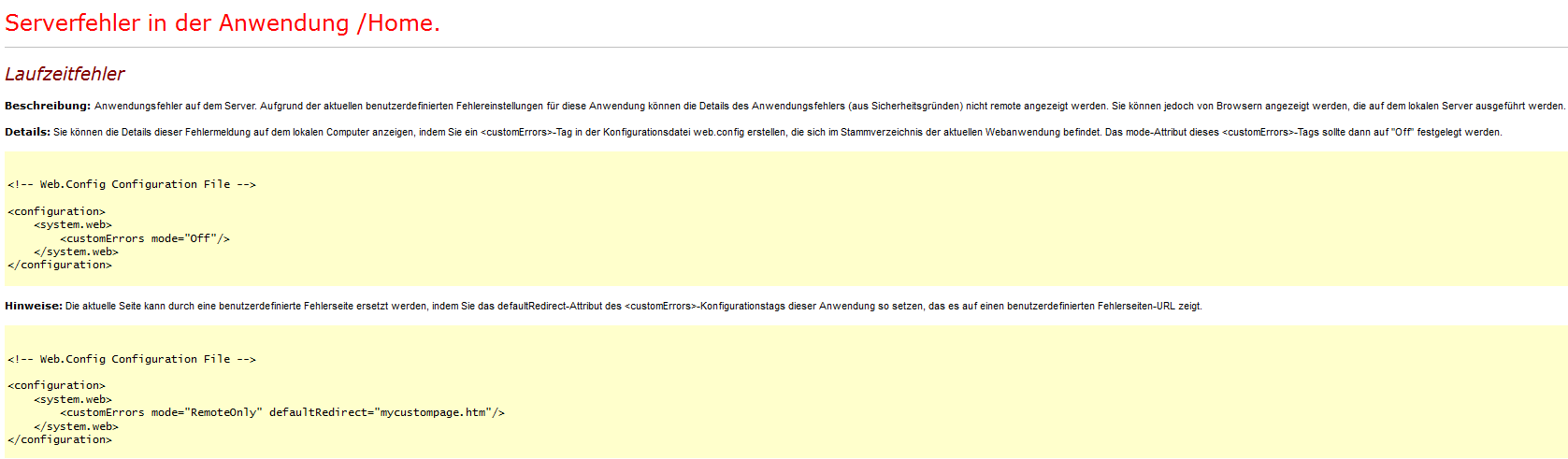This screenshot has width=1568, height=459.
Task: Click first 'Web.Config Configuration File' comment line
Action: click(x=132, y=184)
